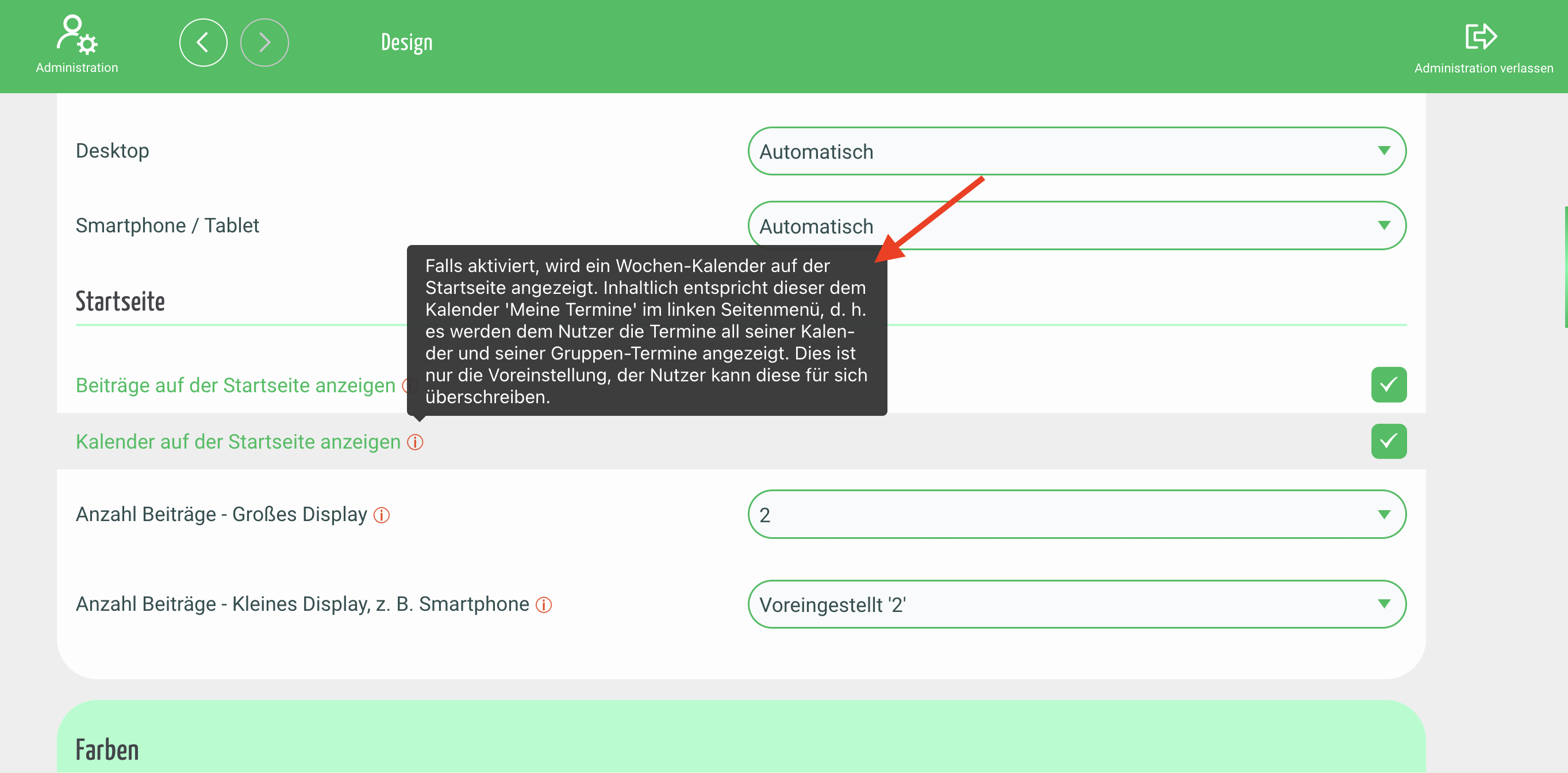The image size is (1568, 773).
Task: Go back with the left arrow button
Action: [x=203, y=43]
